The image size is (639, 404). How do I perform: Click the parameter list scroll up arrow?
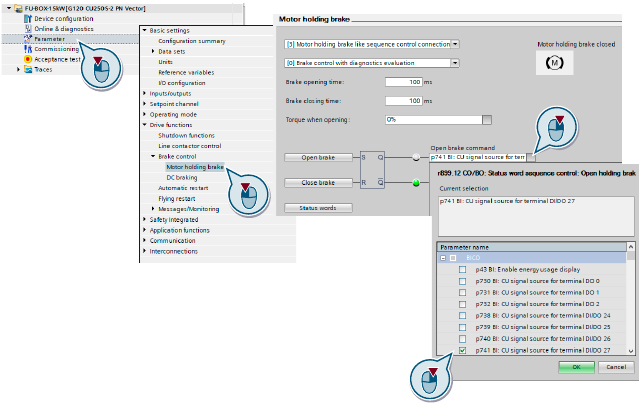[x=630, y=247]
